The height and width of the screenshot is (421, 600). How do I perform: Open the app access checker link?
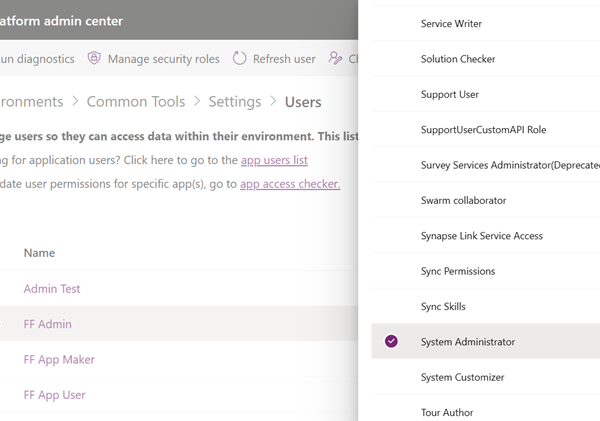[290, 184]
